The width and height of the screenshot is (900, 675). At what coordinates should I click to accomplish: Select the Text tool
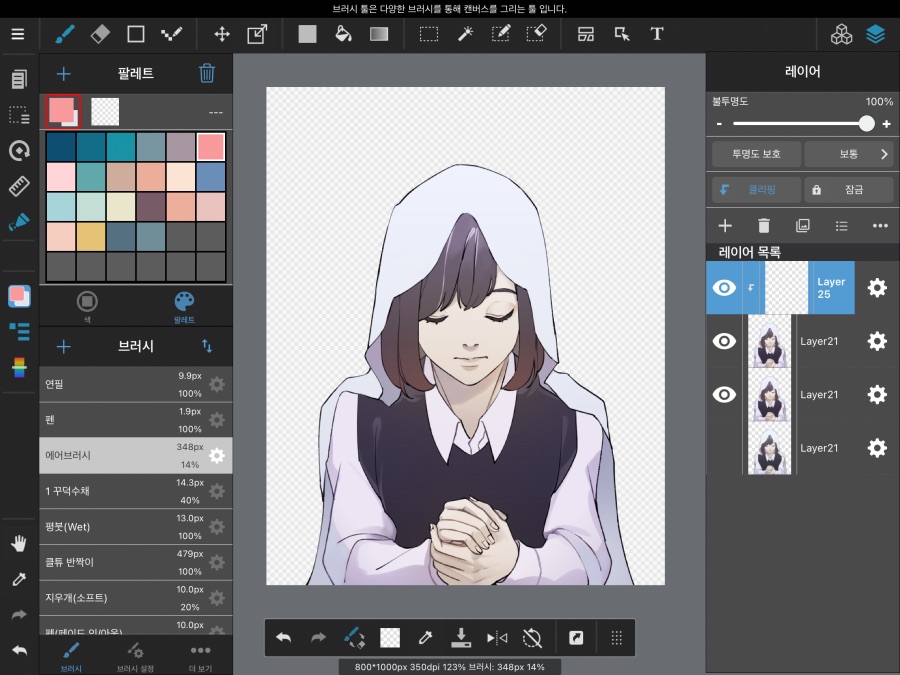coord(657,33)
